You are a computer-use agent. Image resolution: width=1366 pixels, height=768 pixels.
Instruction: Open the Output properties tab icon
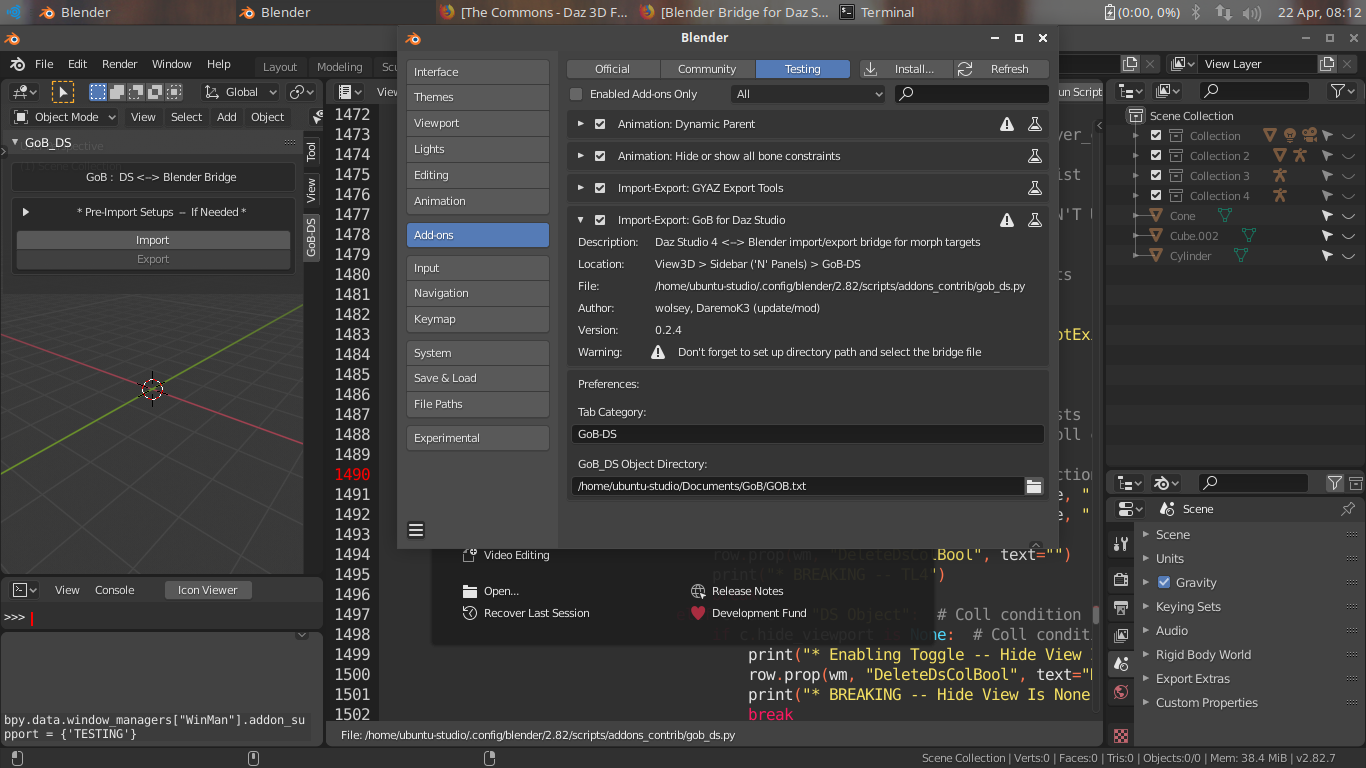[x=1120, y=608]
